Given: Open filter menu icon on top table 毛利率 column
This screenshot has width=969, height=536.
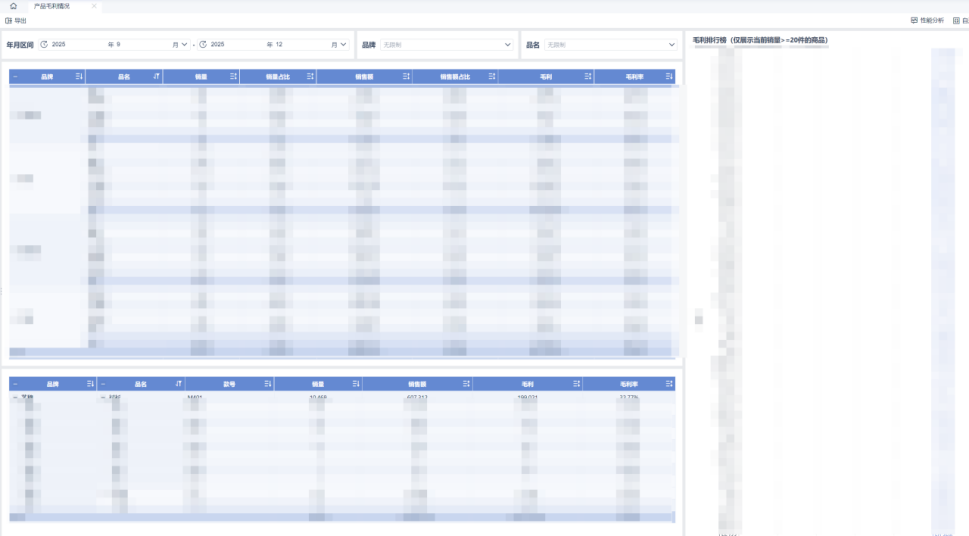Looking at the screenshot, I should (669, 77).
